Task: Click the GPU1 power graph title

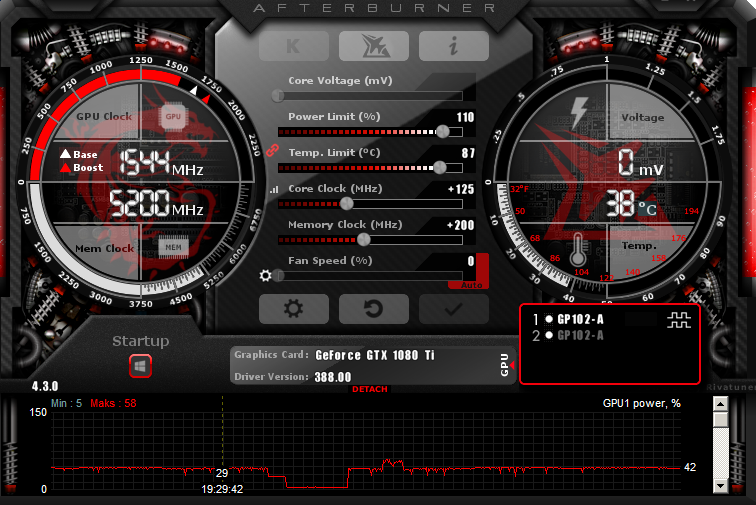Action: [642, 404]
